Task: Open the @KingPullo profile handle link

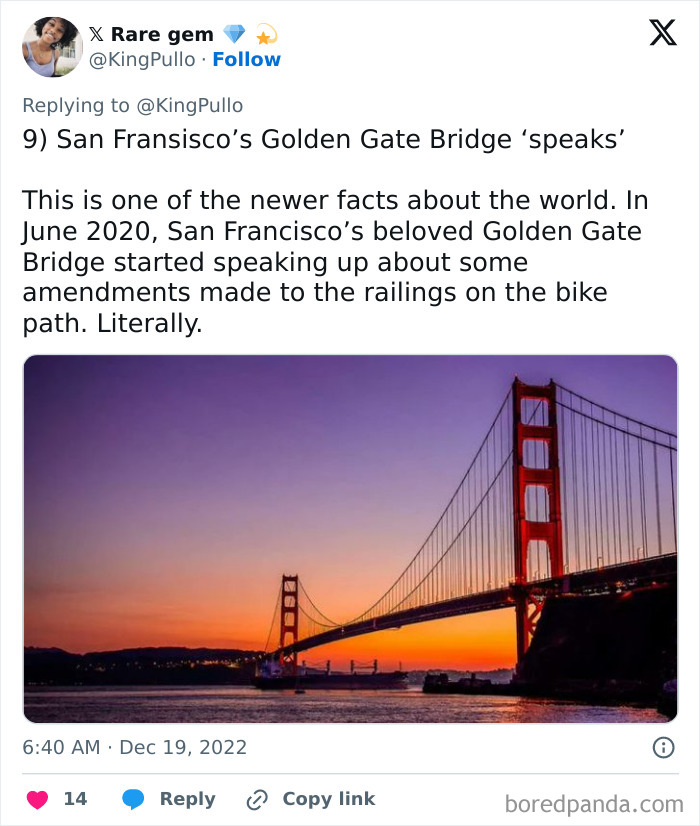Action: (144, 59)
